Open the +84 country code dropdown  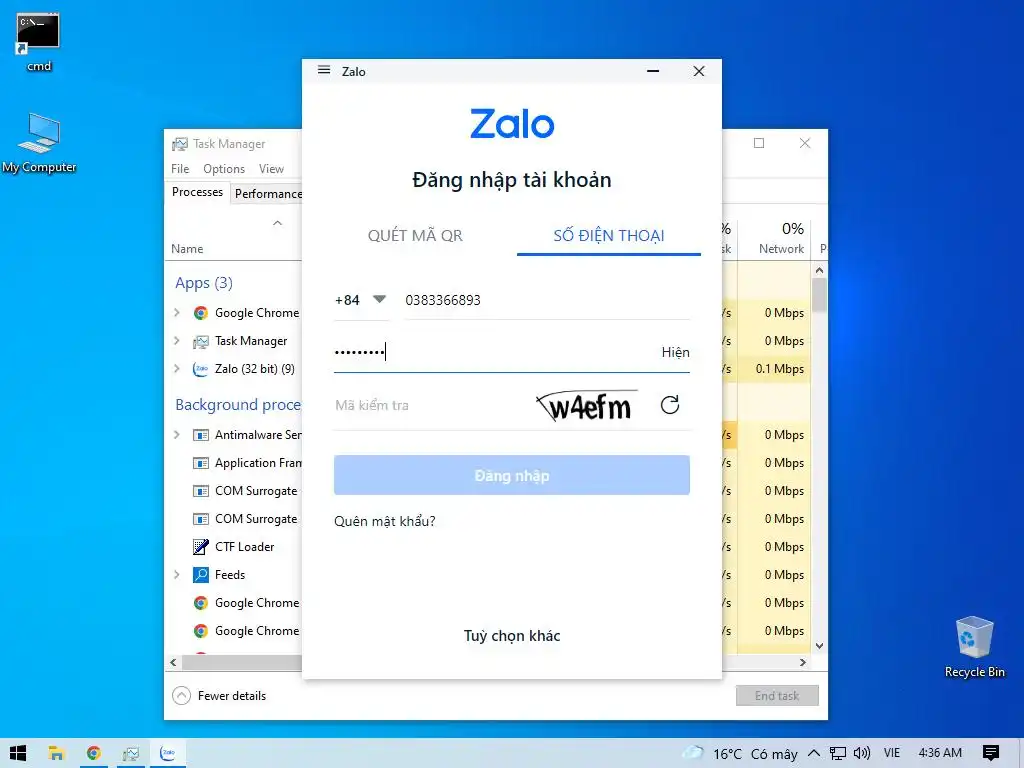360,300
